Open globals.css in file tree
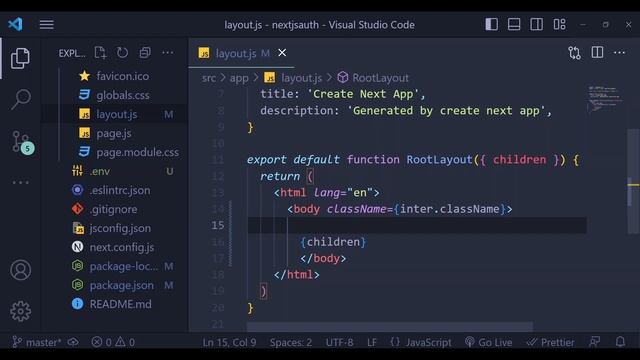This screenshot has width=640, height=360. pos(122,96)
